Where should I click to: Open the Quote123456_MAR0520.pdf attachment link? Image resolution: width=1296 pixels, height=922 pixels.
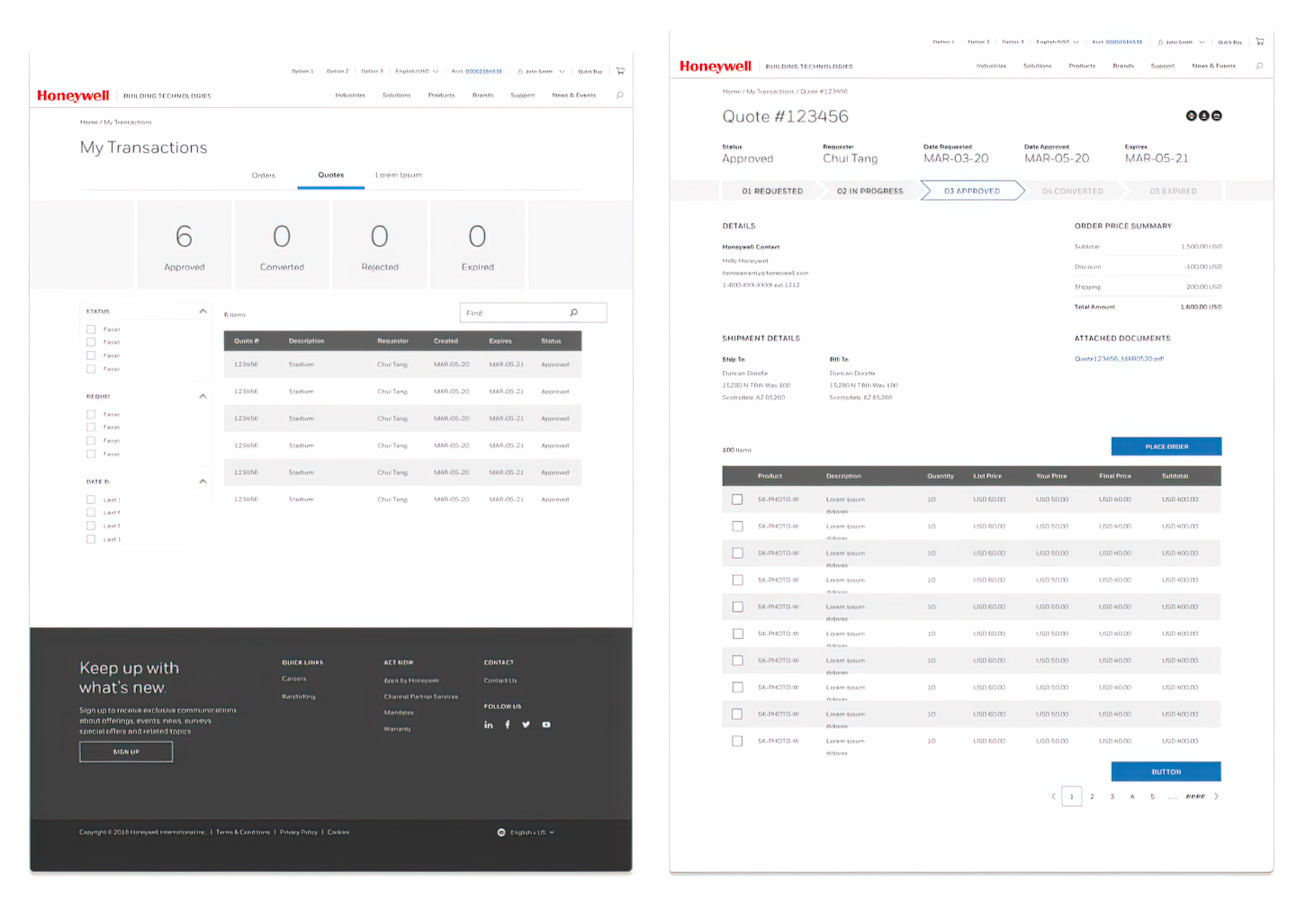coord(1119,358)
